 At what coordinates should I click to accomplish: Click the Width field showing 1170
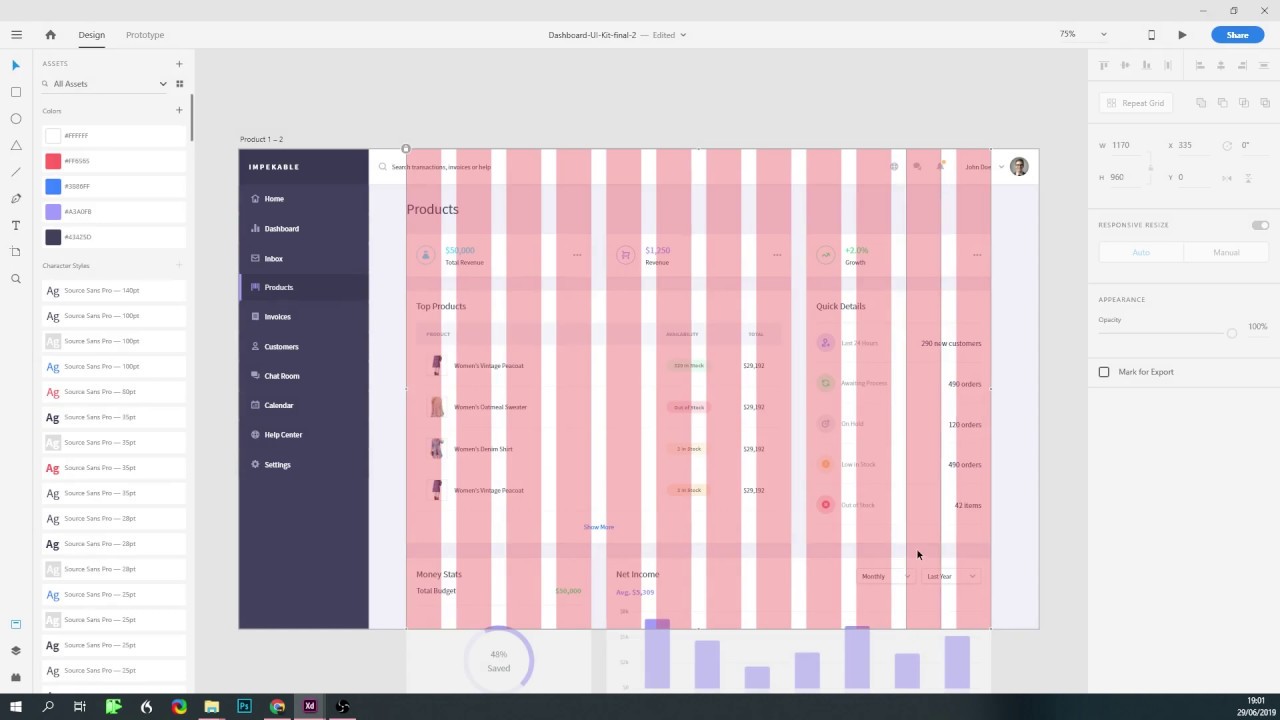1127,145
